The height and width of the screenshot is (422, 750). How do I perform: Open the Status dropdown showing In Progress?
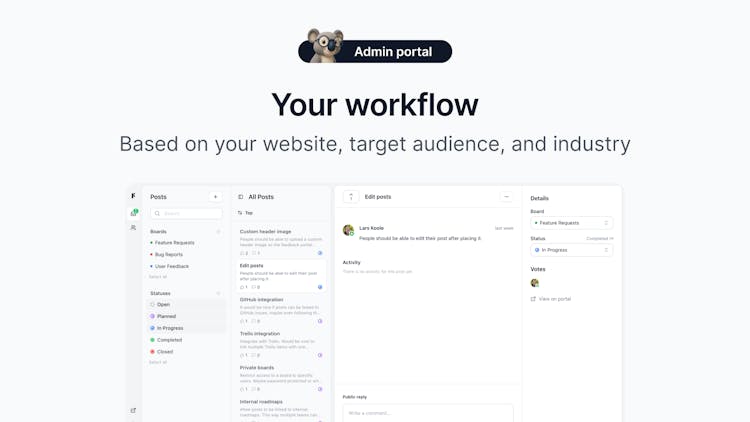[572, 250]
